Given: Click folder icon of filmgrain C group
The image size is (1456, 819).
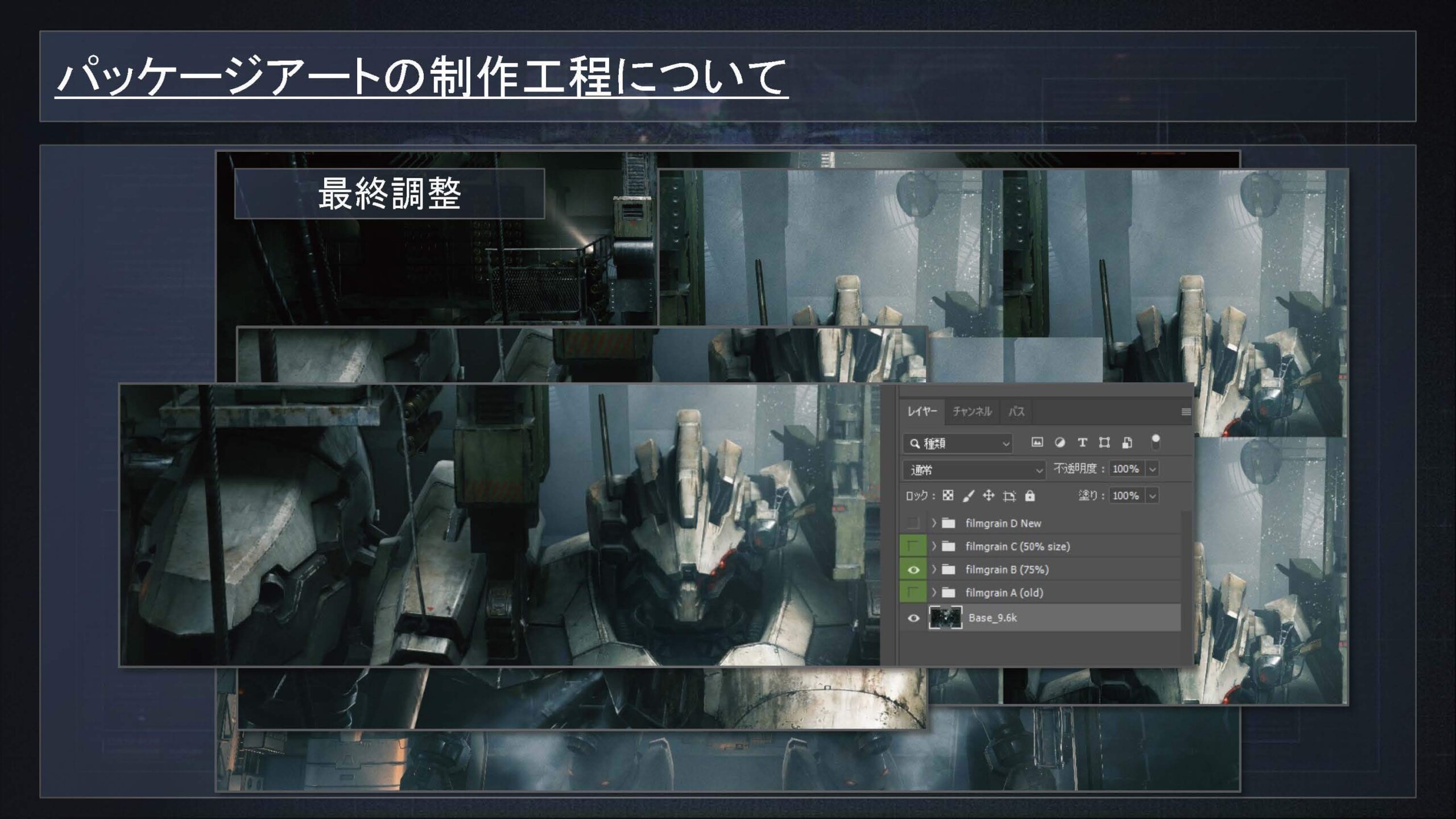Looking at the screenshot, I should click(x=948, y=547).
